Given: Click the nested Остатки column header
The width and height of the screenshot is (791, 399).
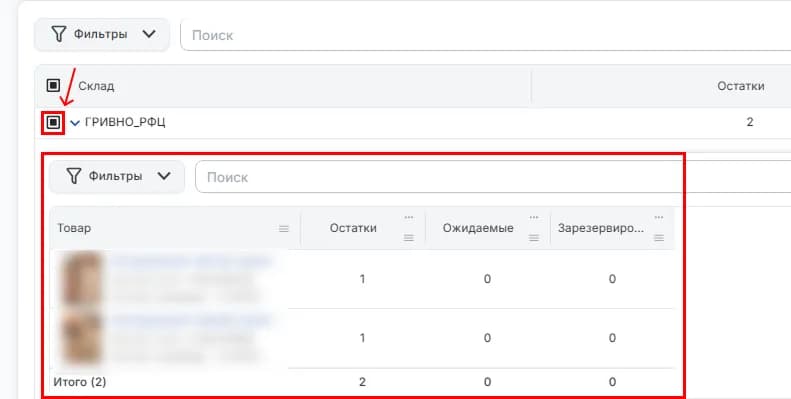Looking at the screenshot, I should tap(353, 228).
